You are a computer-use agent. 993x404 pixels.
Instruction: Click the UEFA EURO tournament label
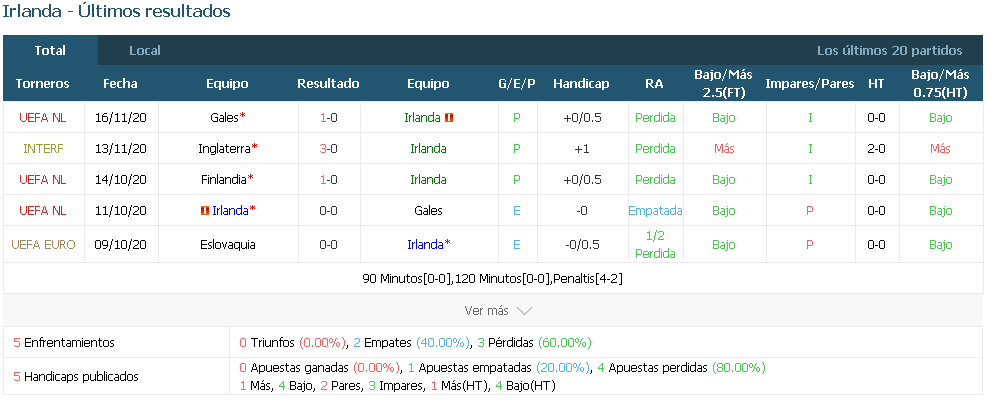[x=43, y=245]
